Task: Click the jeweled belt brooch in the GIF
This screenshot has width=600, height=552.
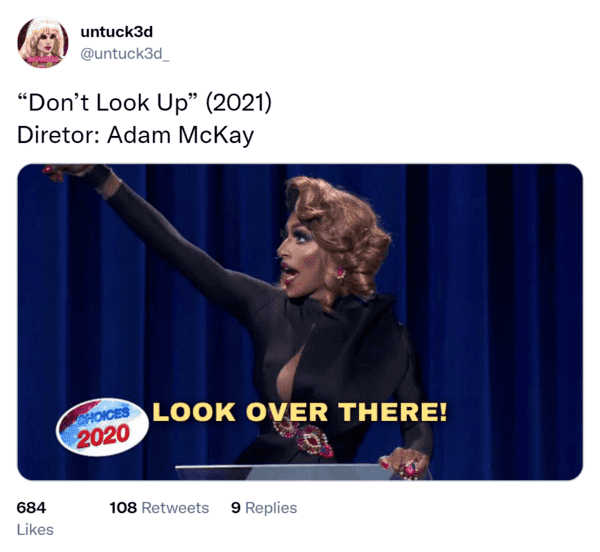Action: click(x=303, y=436)
